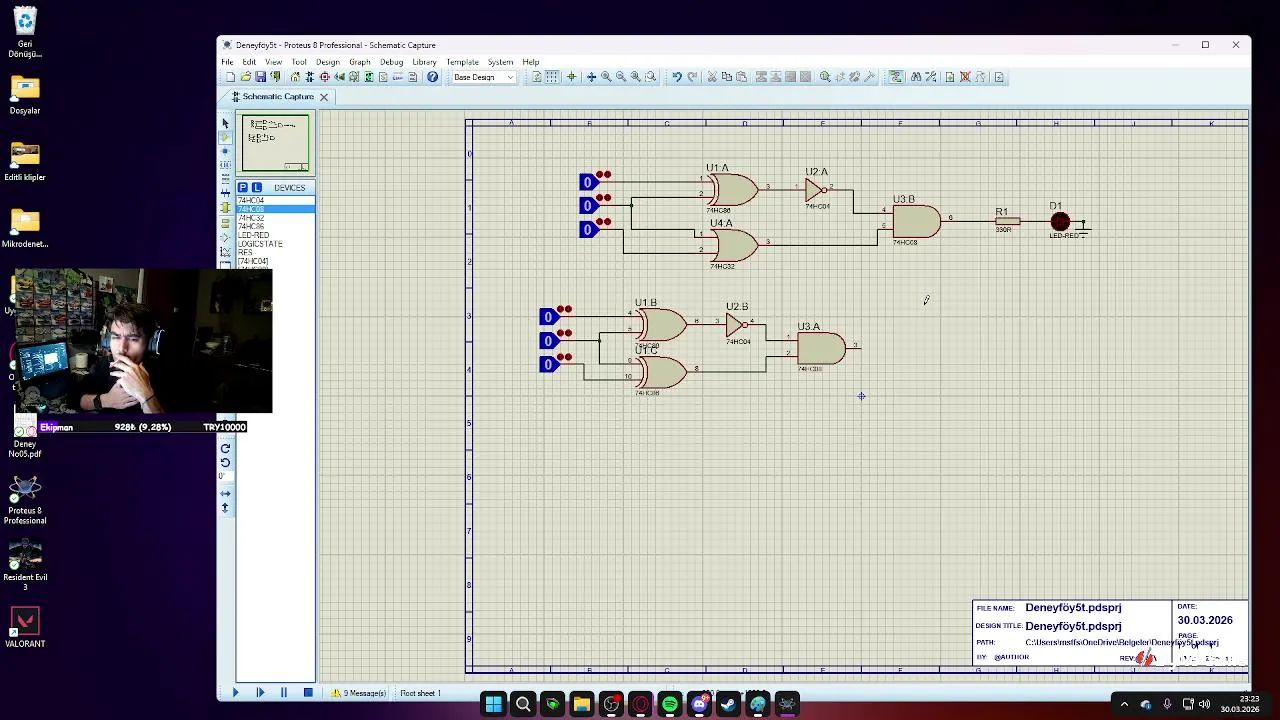Click the Redraw display icon
Image resolution: width=1280 pixels, height=720 pixels.
point(537,77)
